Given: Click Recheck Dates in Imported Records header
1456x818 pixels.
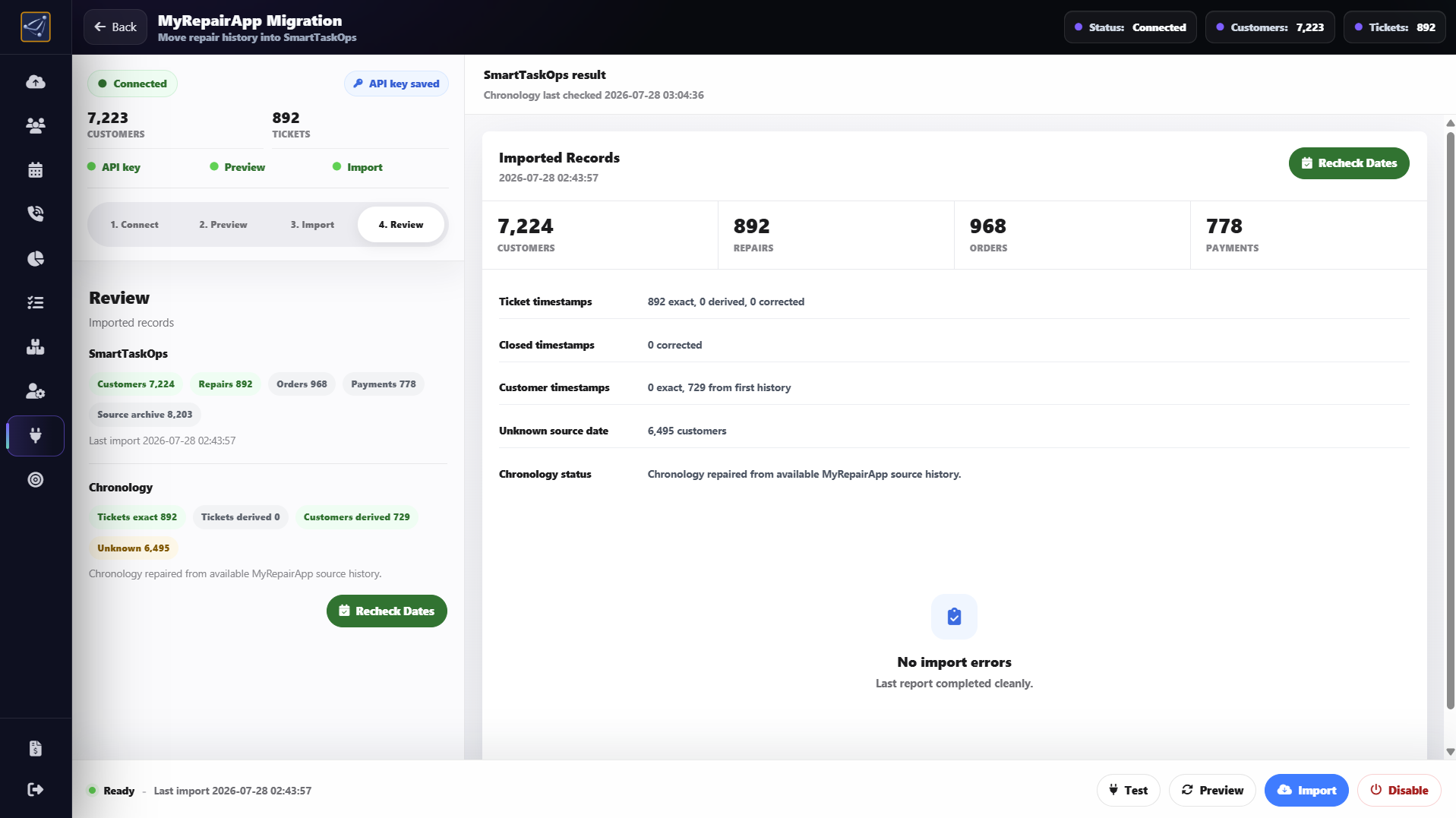Looking at the screenshot, I should [1349, 163].
